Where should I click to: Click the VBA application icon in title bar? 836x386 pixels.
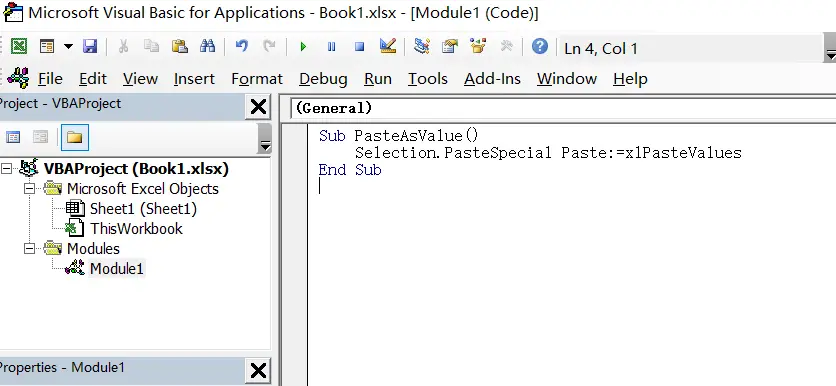pyautogui.click(x=13, y=12)
